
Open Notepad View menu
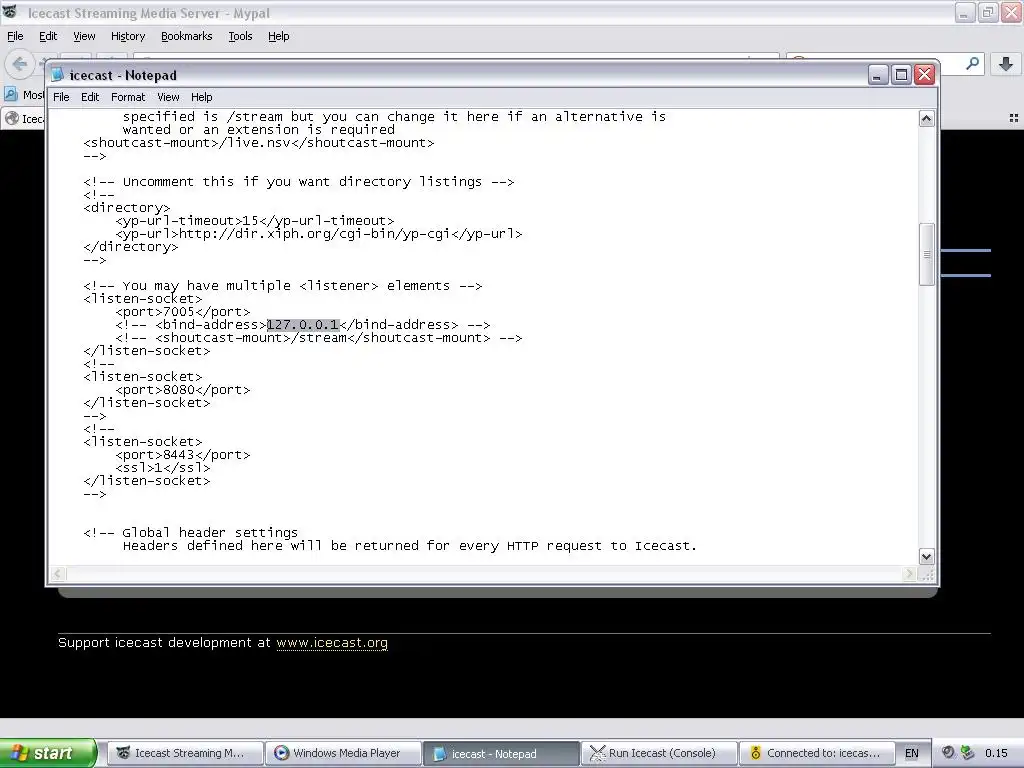click(x=168, y=97)
